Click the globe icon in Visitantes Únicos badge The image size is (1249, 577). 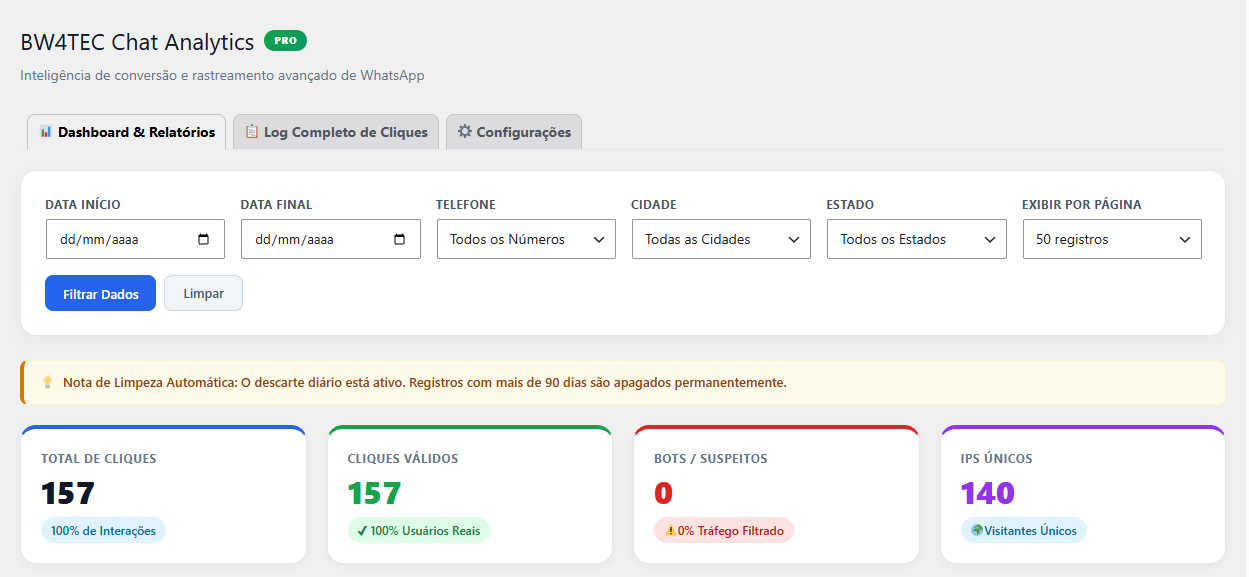coord(977,531)
